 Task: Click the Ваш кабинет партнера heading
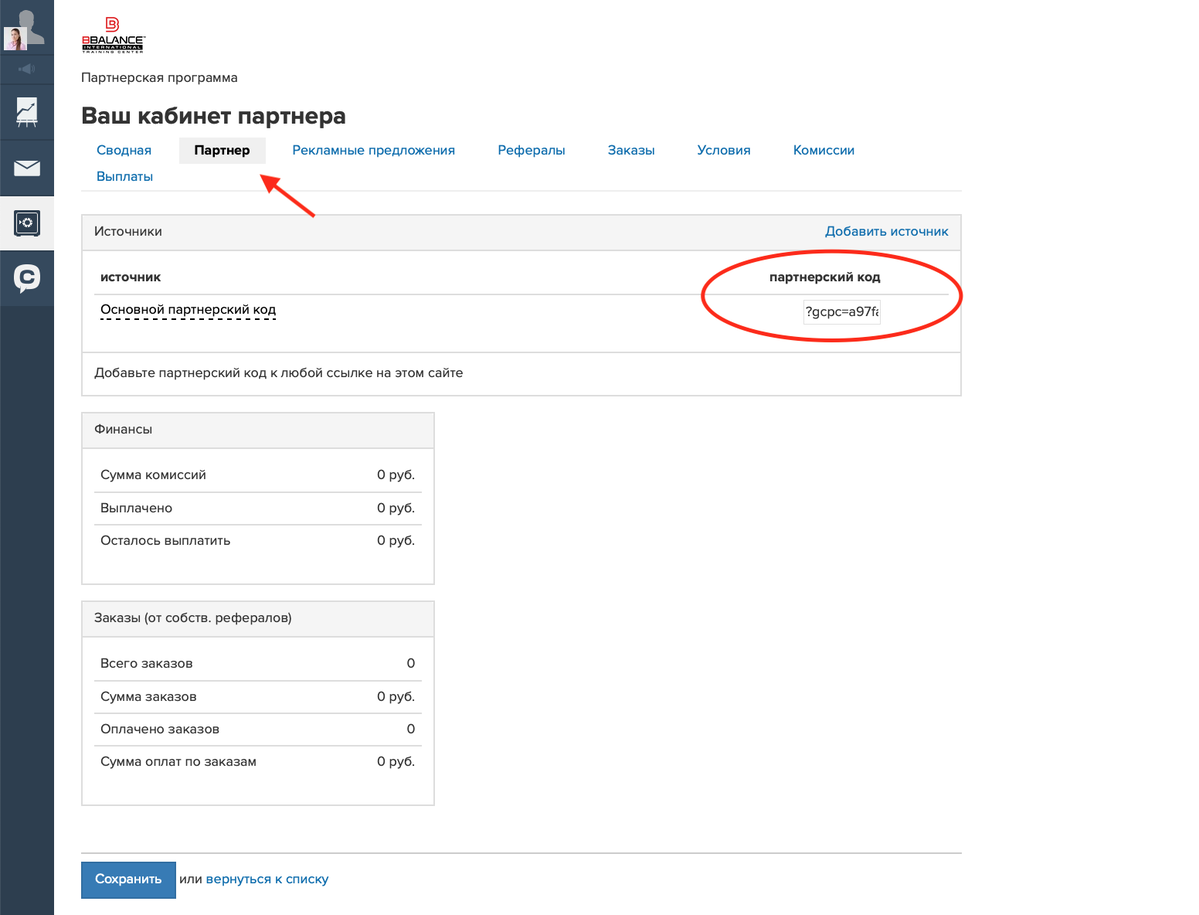pyautogui.click(x=213, y=116)
